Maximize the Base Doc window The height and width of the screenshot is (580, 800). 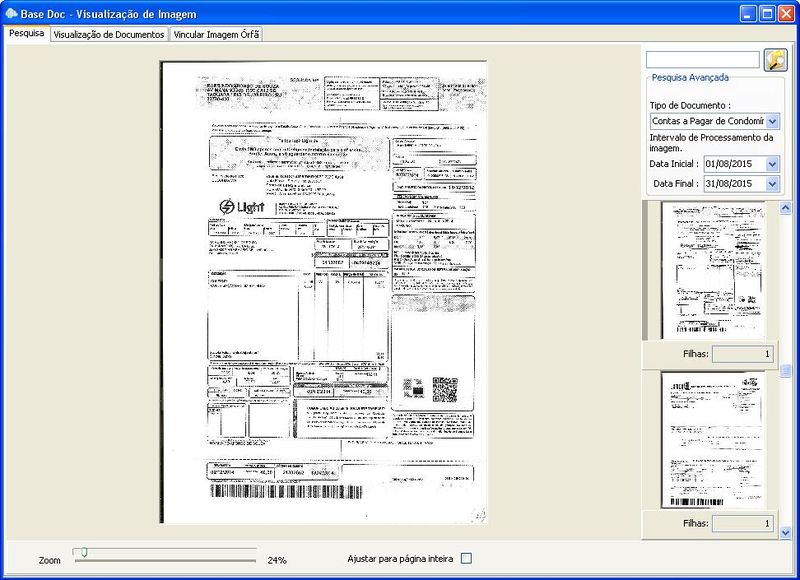pos(766,14)
